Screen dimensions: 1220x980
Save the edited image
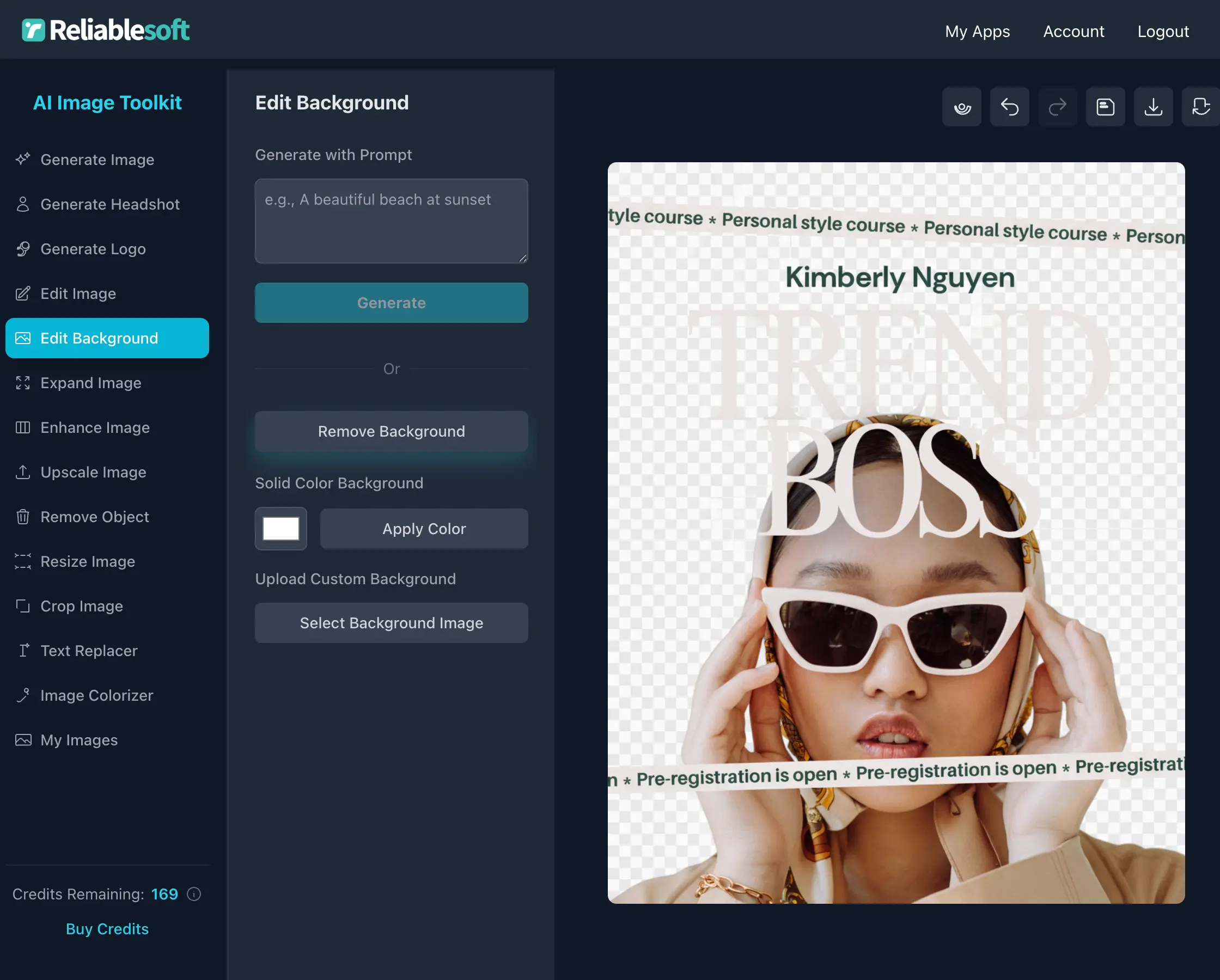(x=1105, y=107)
